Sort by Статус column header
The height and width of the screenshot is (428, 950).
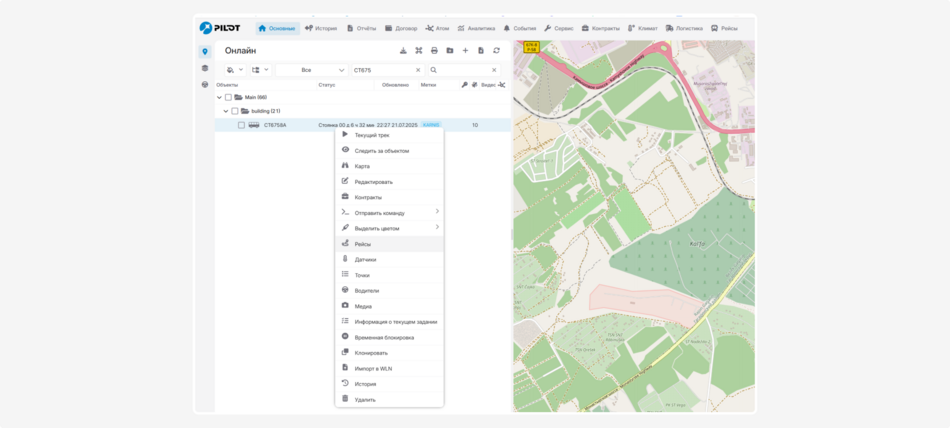327,85
